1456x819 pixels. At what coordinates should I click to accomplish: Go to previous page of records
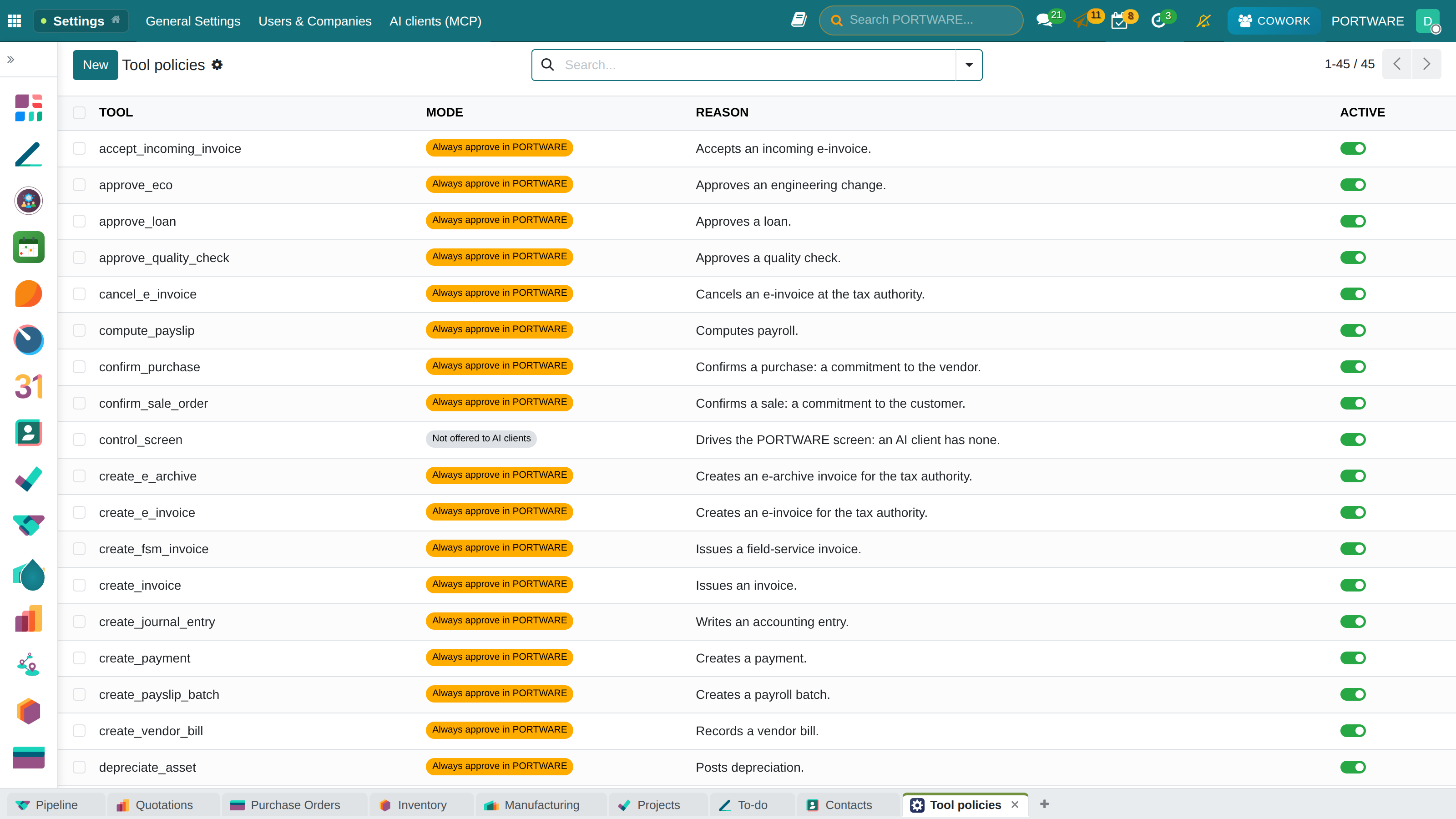(1397, 64)
